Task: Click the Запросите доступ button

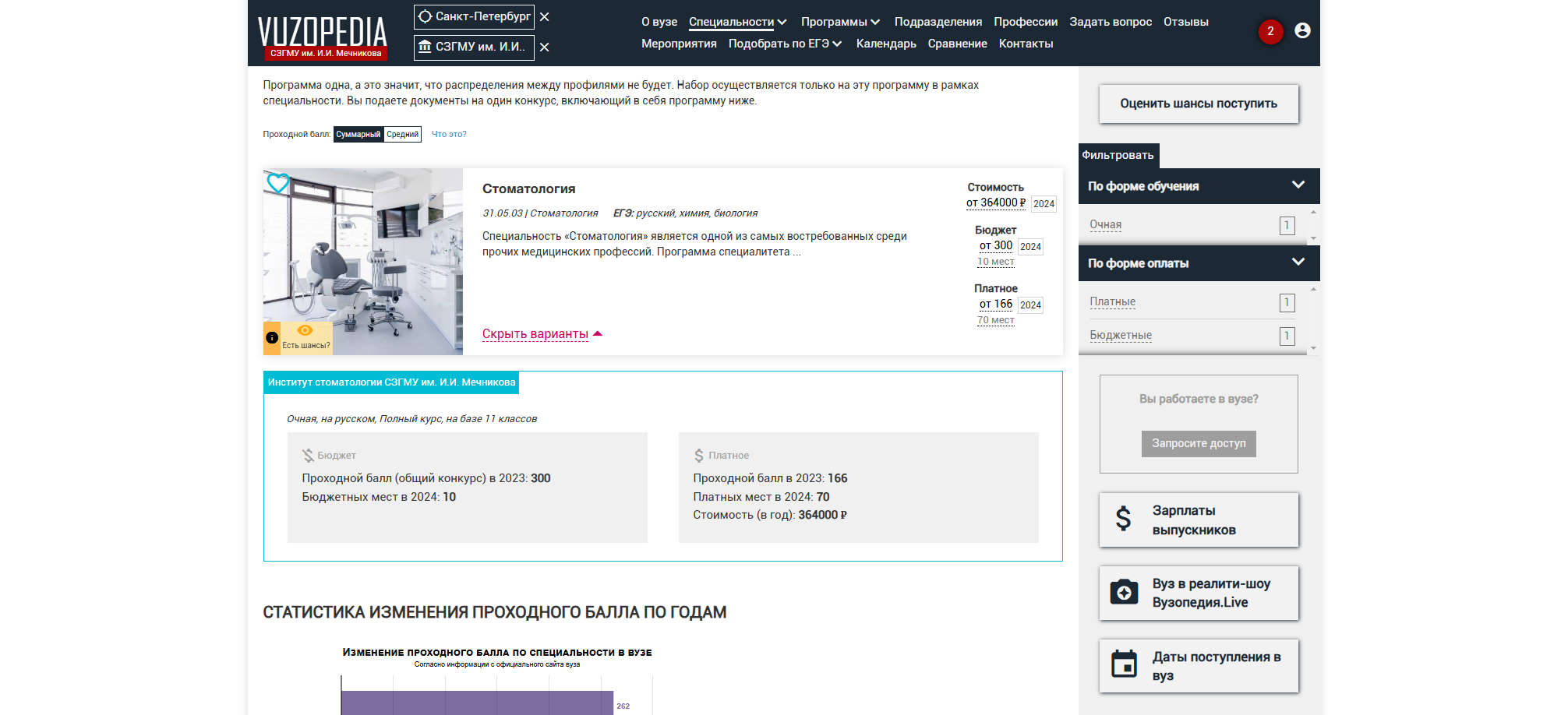Action: tap(1199, 444)
